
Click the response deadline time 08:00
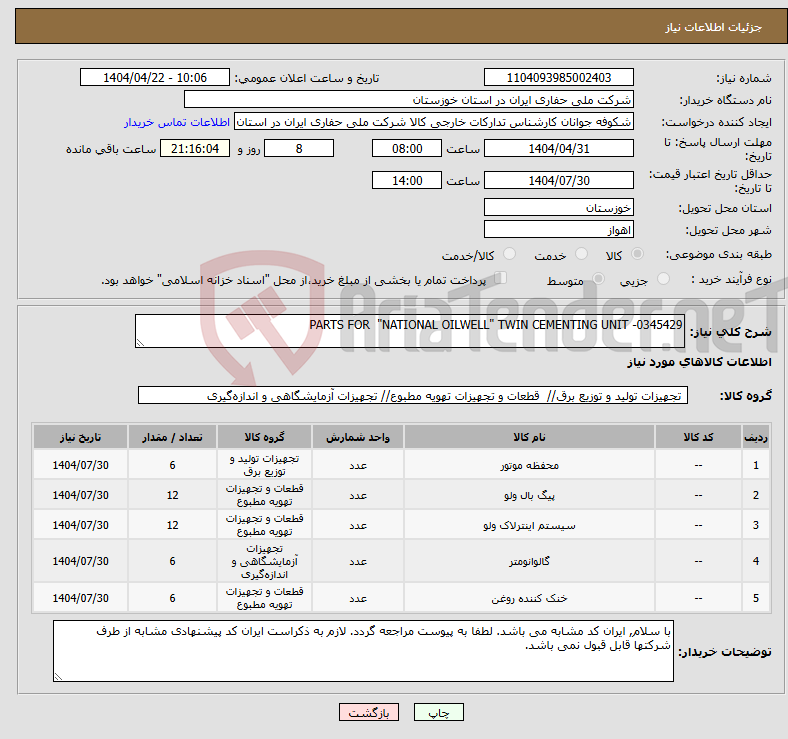click(x=407, y=148)
